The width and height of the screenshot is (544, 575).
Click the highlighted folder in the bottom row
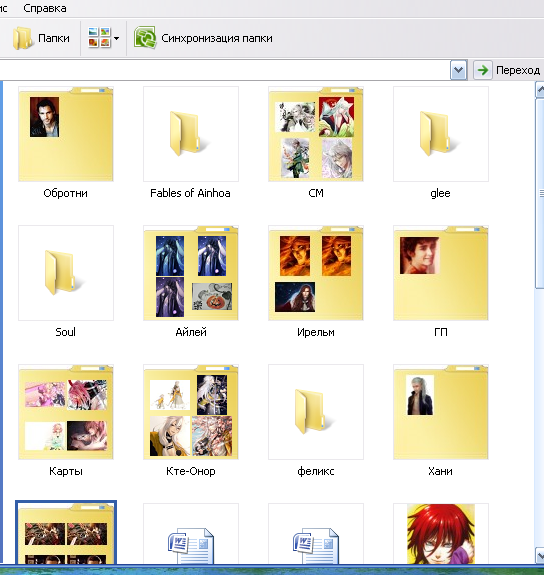pos(66,532)
